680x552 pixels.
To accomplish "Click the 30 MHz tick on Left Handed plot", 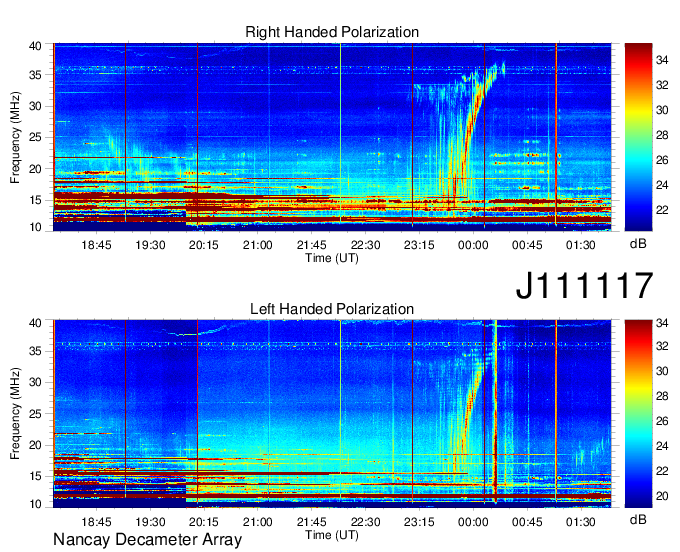I will (35, 382).
